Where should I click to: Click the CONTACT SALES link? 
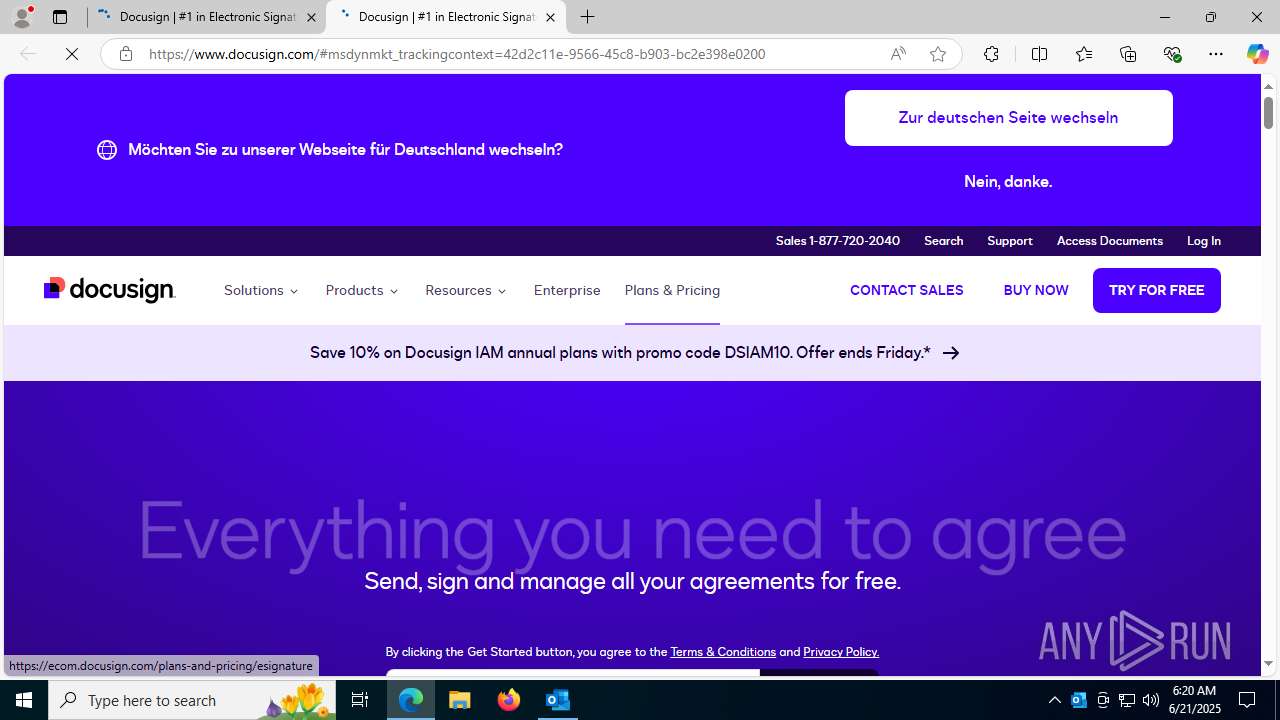906,290
